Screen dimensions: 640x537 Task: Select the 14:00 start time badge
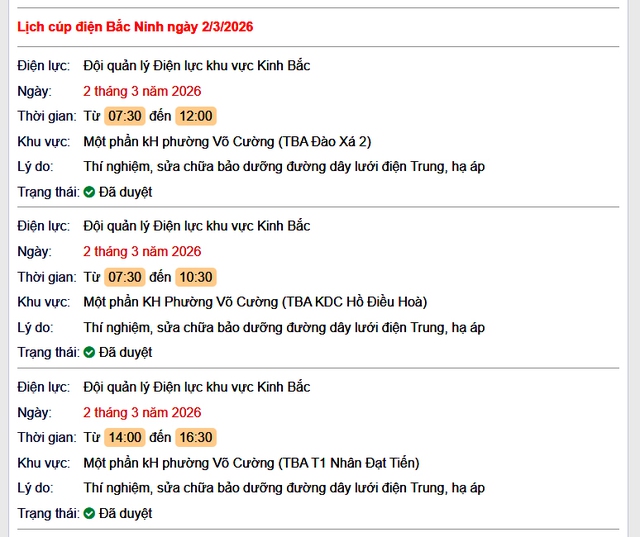[x=125, y=437]
